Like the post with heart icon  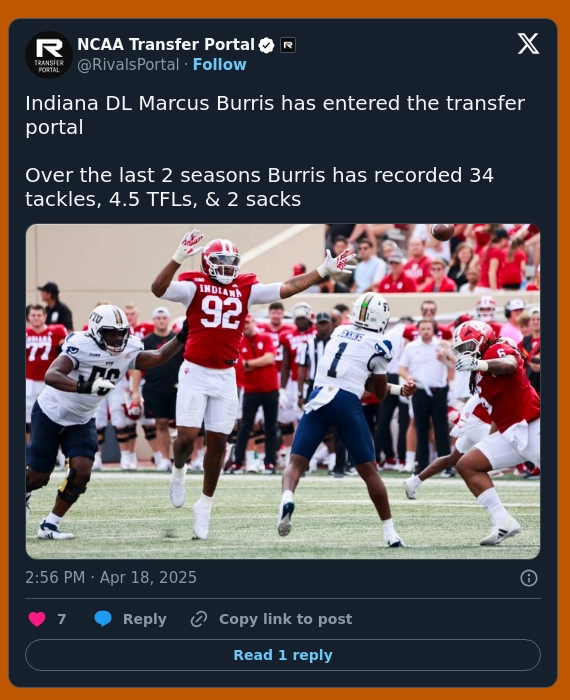37,619
